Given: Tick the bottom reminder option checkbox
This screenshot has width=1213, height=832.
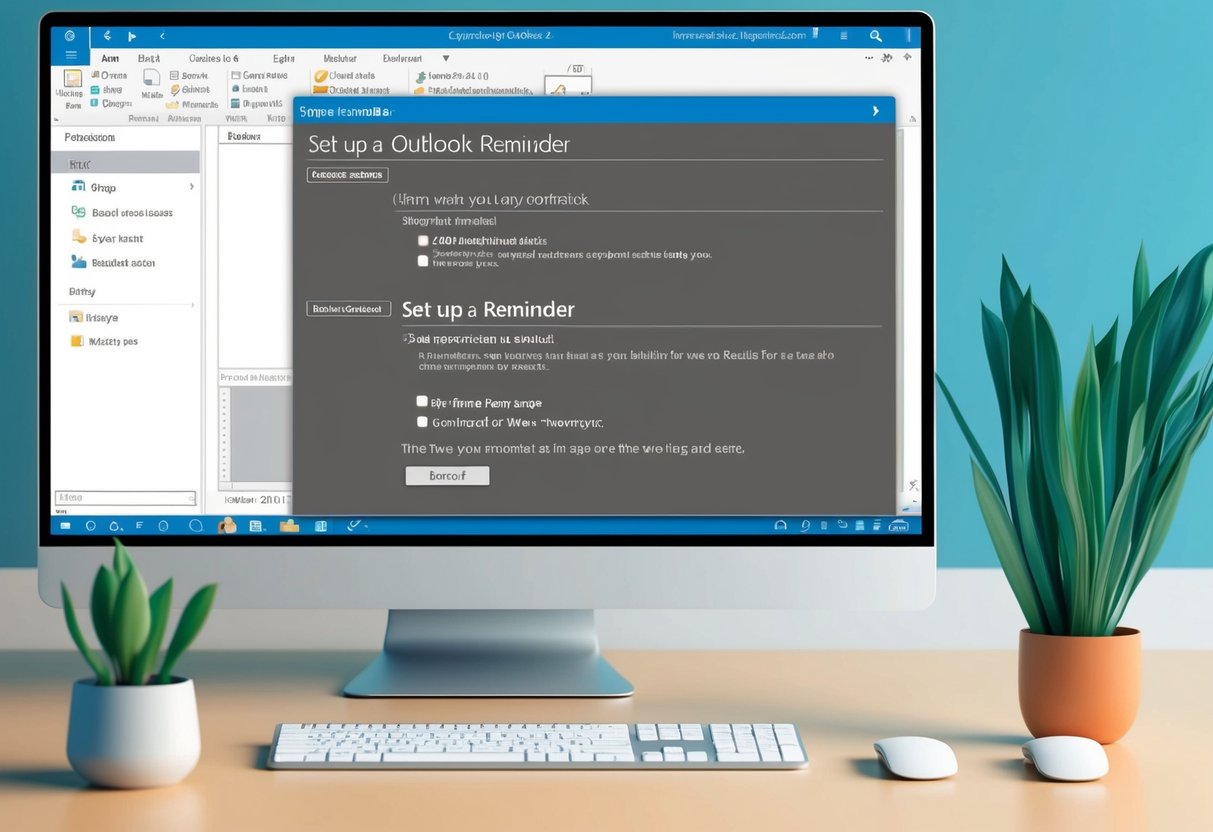Looking at the screenshot, I should click(x=423, y=421).
